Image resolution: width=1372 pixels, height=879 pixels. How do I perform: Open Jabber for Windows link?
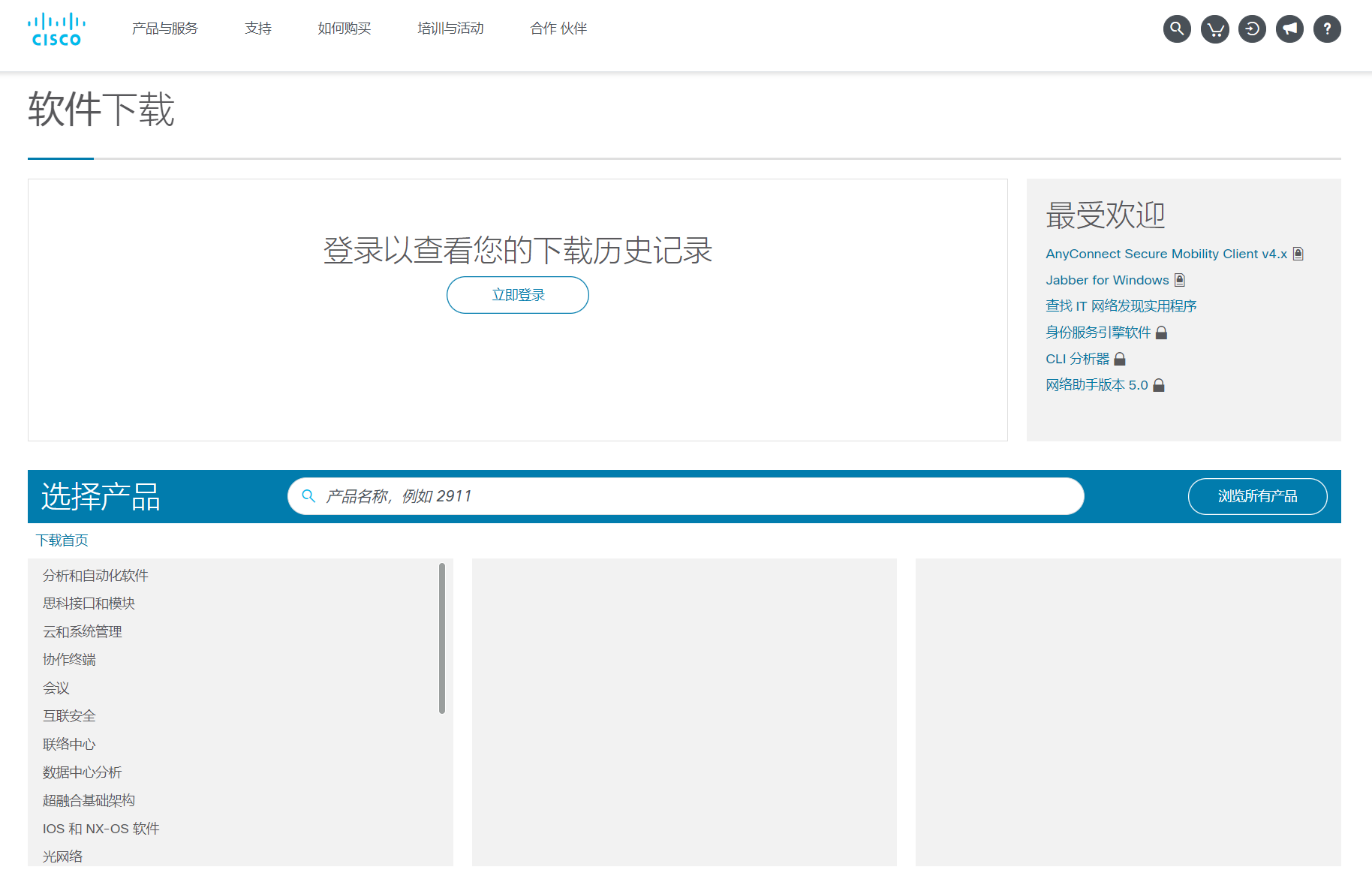[1107, 280]
